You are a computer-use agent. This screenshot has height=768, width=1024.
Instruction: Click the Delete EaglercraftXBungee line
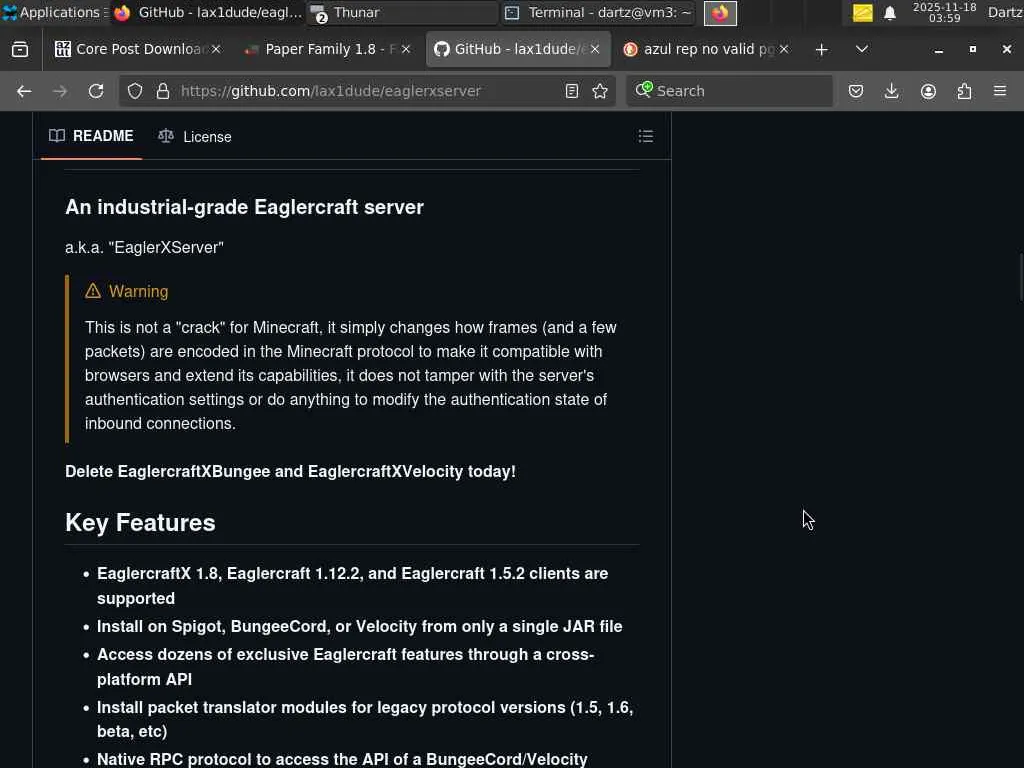click(x=291, y=472)
